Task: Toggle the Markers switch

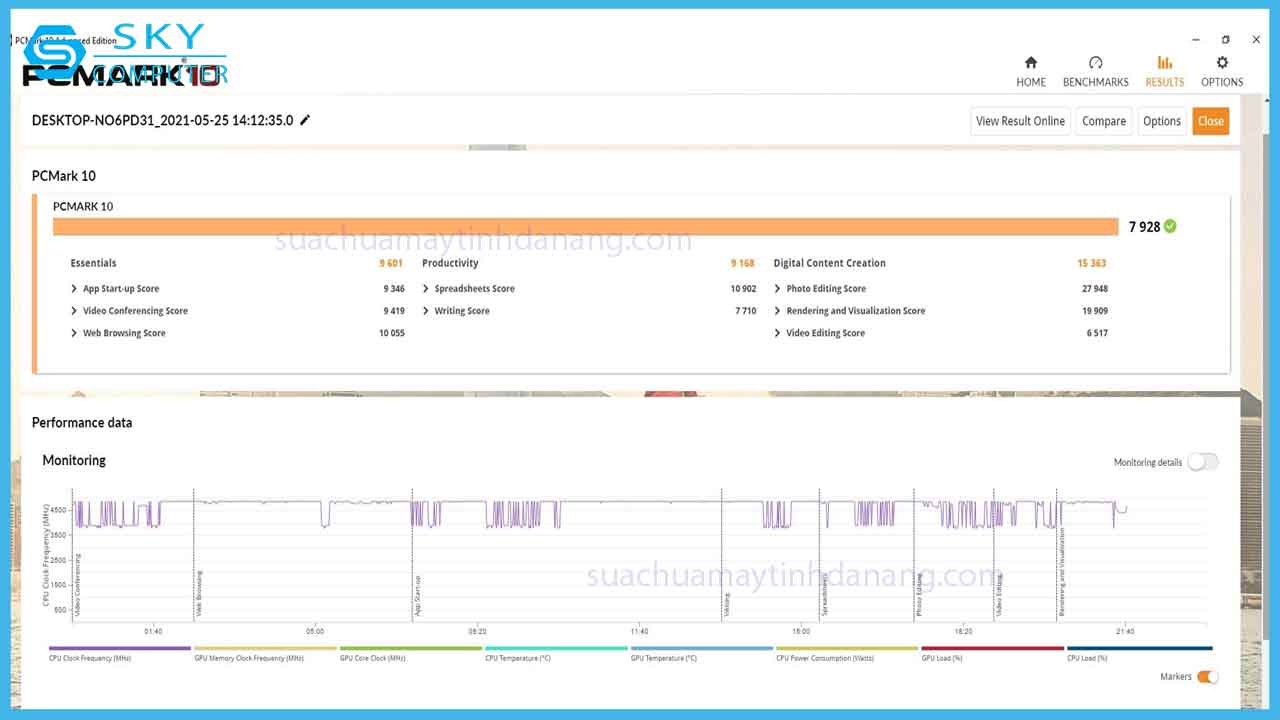Action: [1208, 677]
